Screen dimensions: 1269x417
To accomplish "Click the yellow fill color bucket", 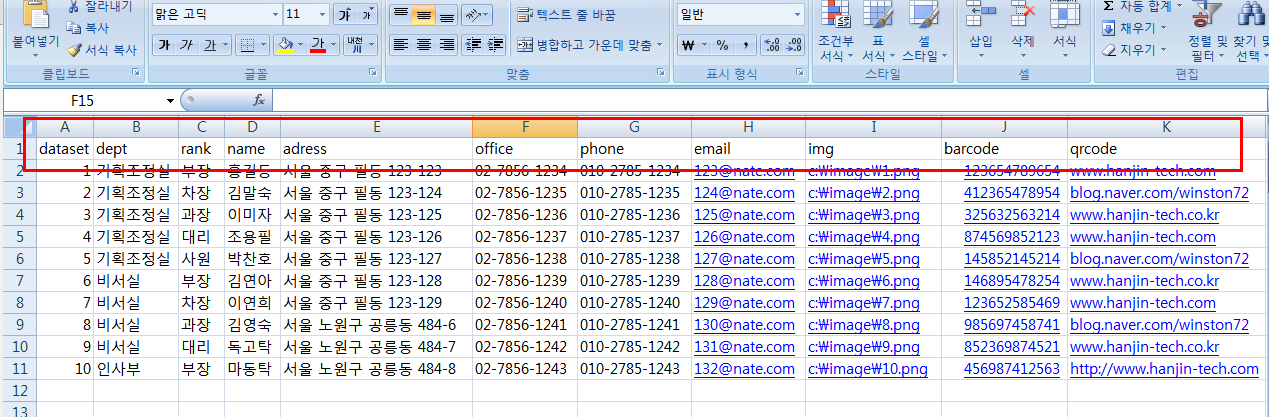I will [x=286, y=45].
